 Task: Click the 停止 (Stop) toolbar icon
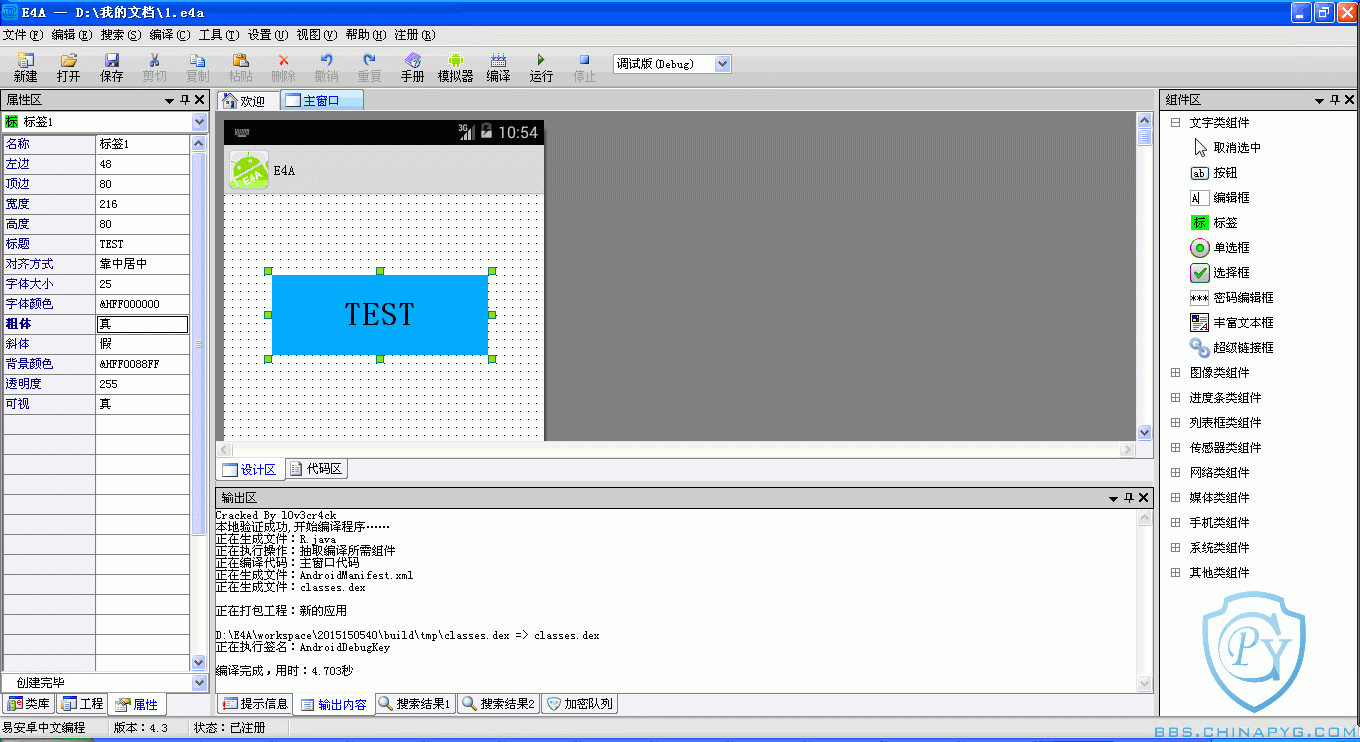[x=584, y=68]
